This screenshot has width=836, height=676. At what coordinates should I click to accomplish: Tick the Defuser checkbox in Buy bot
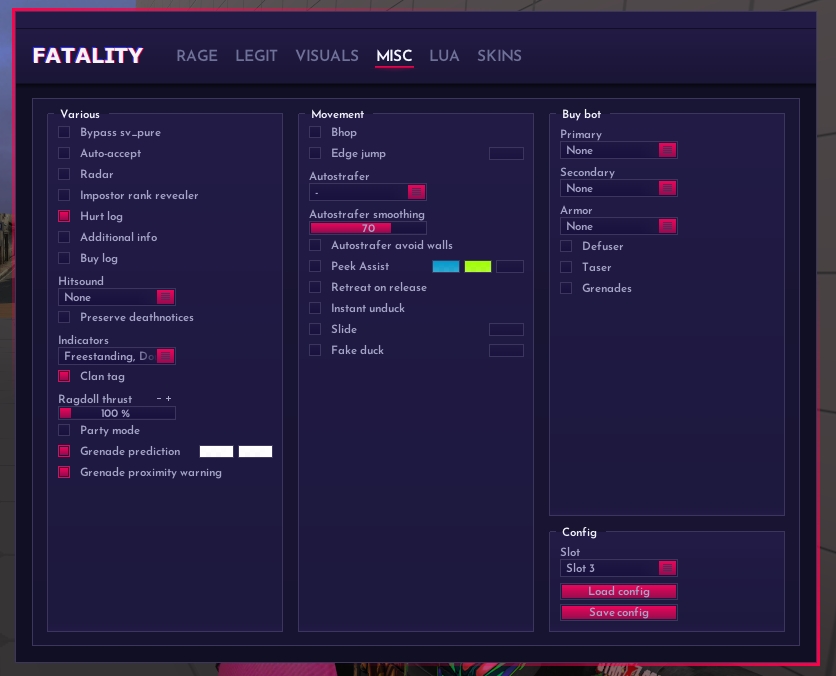566,246
